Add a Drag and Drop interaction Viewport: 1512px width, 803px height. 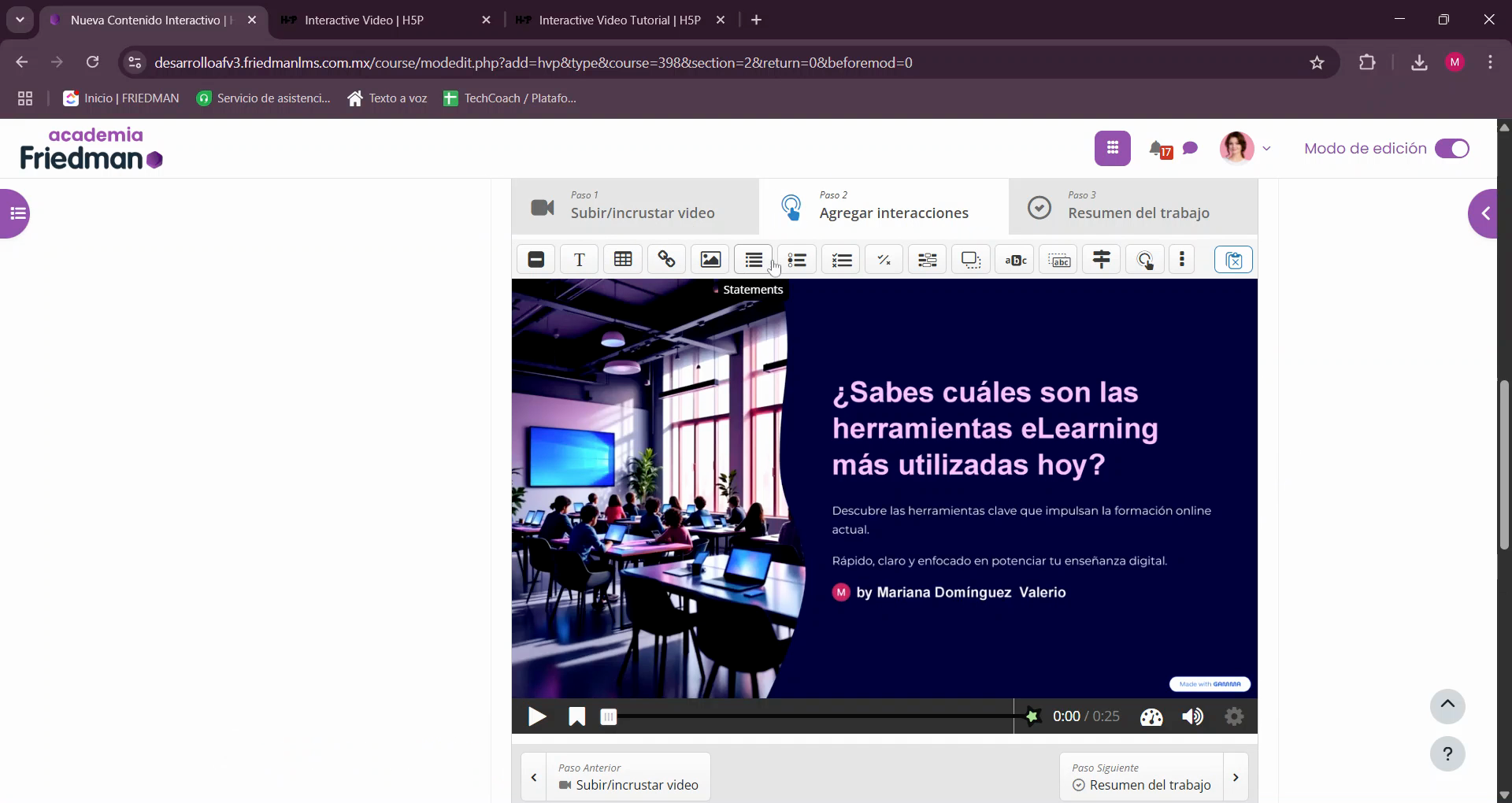pos(971,260)
